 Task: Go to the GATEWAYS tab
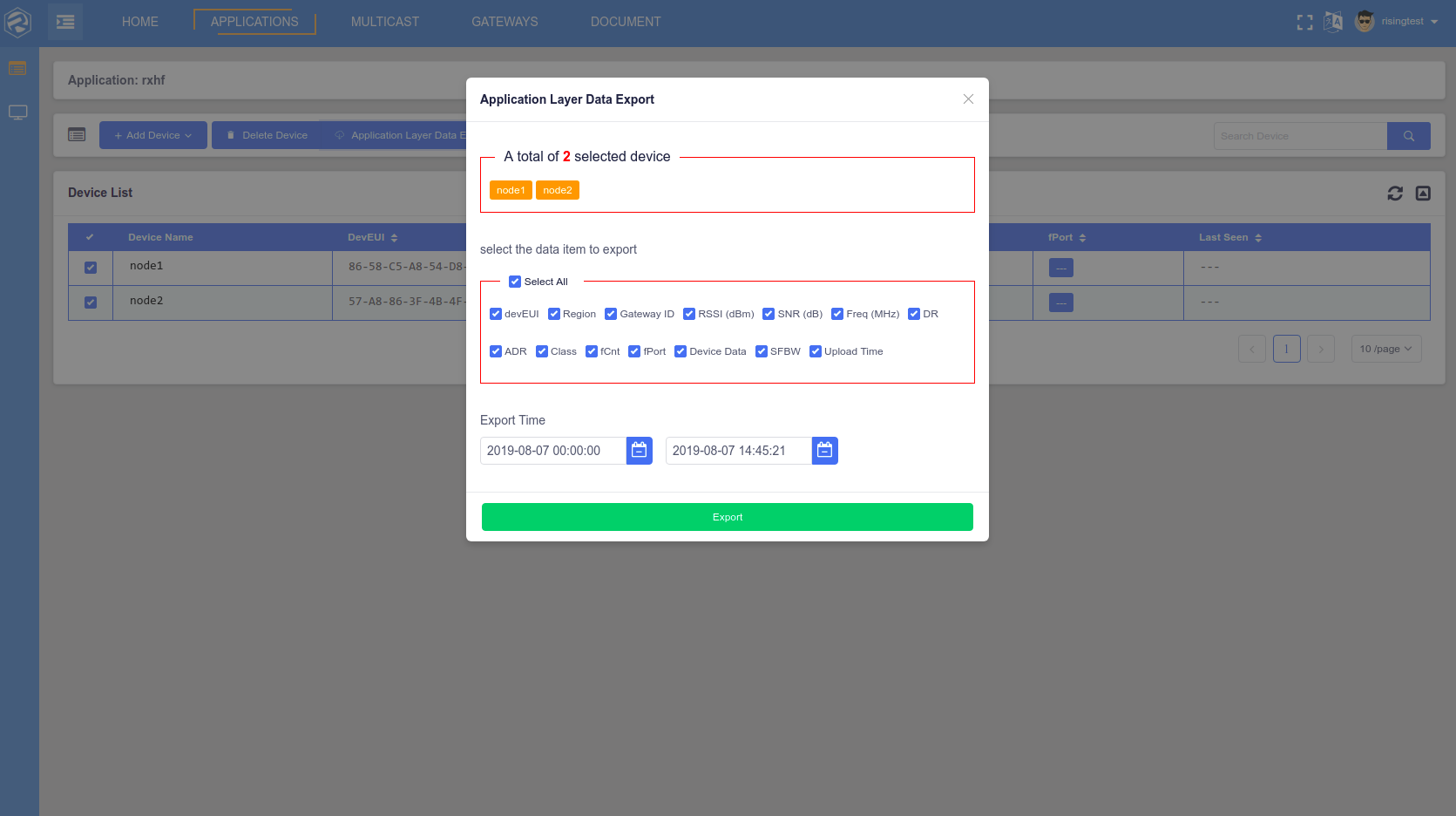coord(505,22)
